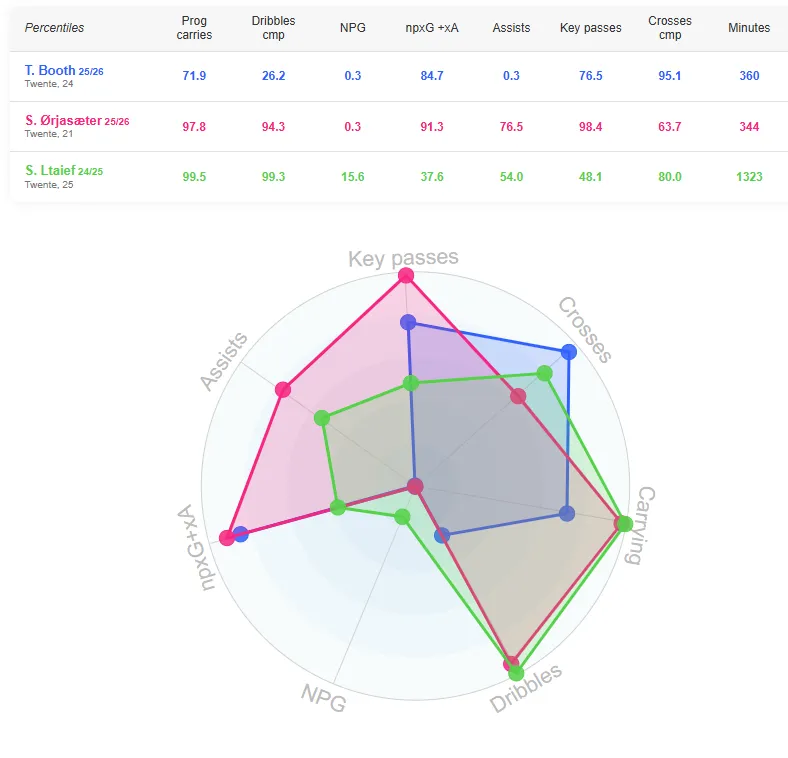Click the Dribbles cmp column header
The height and width of the screenshot is (758, 788).
tap(270, 28)
